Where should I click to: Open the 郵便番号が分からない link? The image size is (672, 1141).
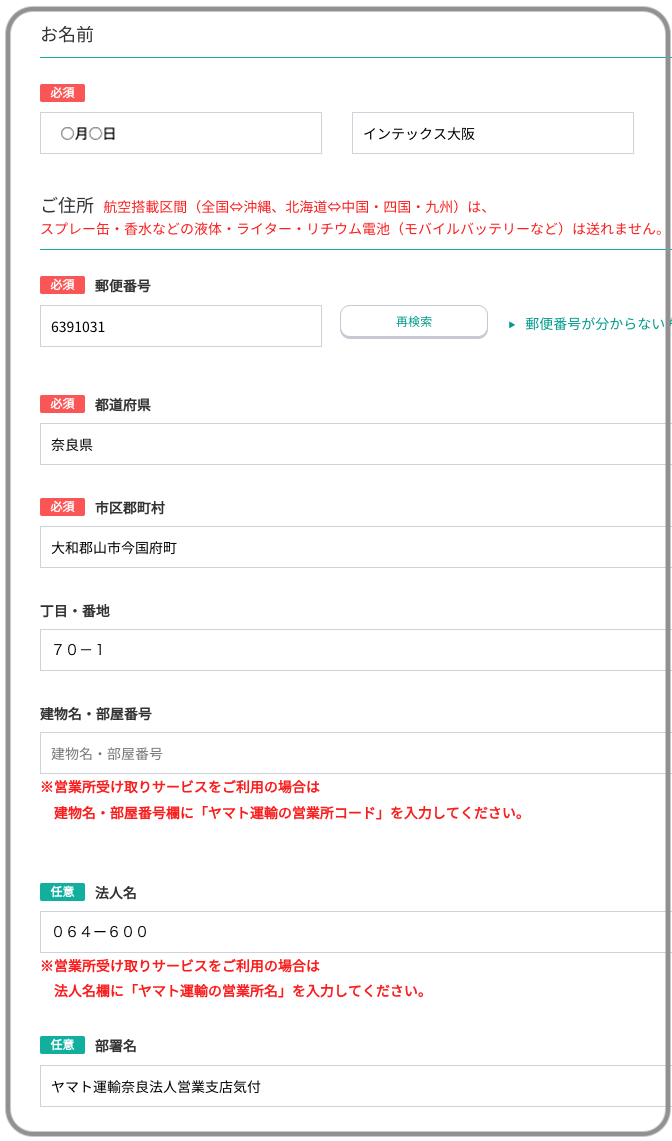pos(596,324)
